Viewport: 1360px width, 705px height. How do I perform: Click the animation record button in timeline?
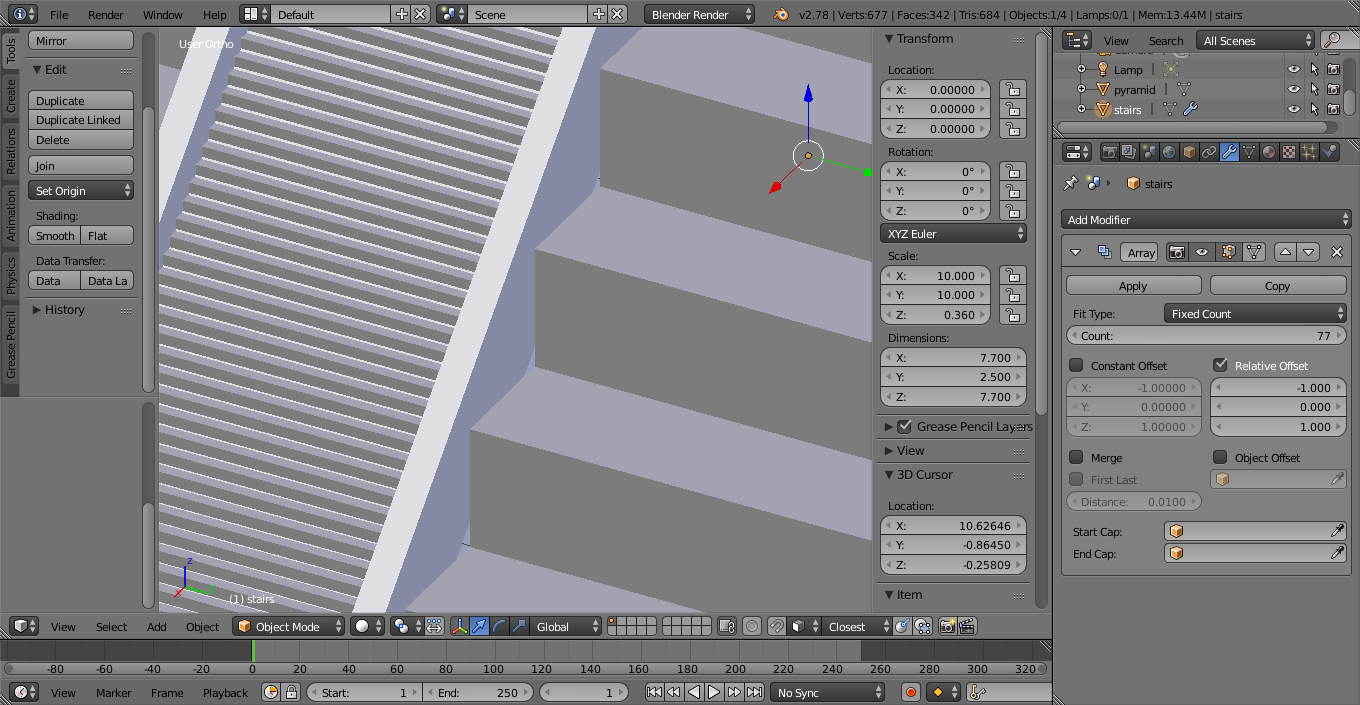pos(911,692)
